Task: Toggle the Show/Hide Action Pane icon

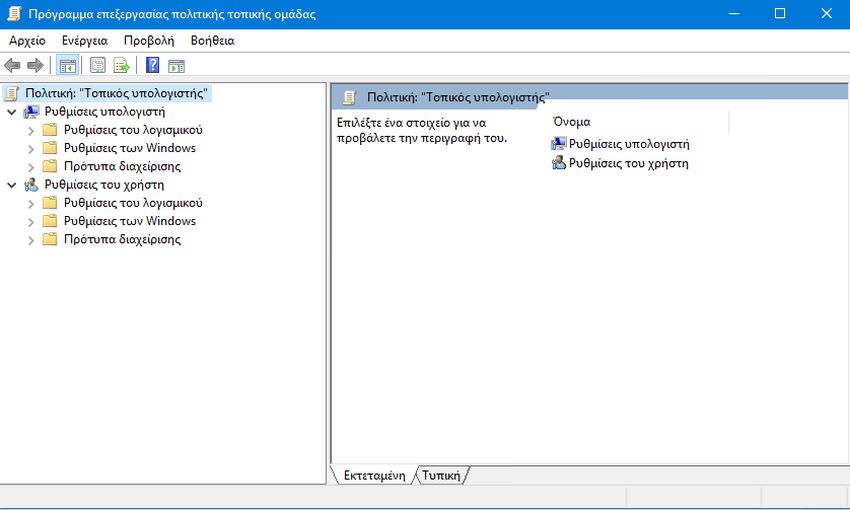Action: (x=177, y=66)
